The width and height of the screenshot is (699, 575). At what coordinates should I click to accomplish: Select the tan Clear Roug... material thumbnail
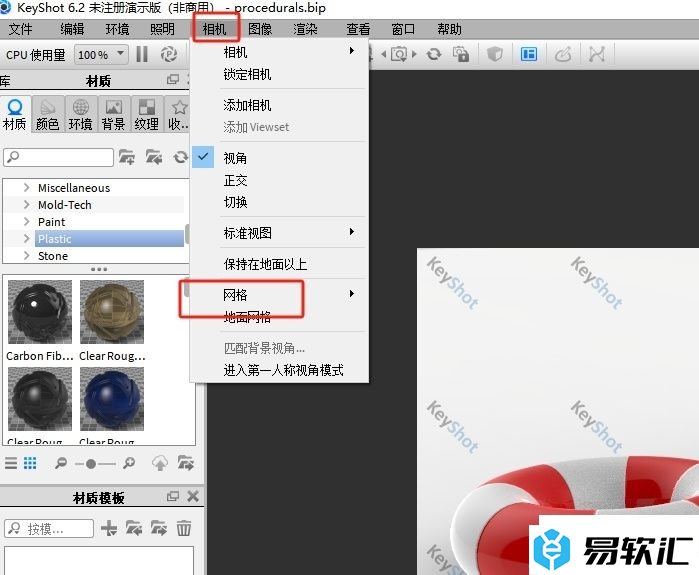112,312
